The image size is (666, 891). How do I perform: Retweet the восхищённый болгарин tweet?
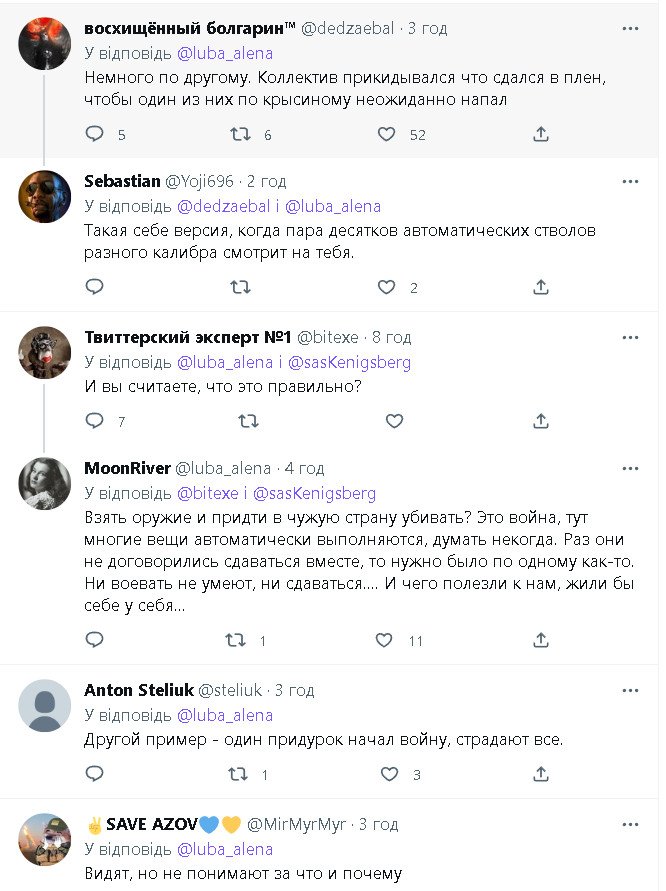240,134
